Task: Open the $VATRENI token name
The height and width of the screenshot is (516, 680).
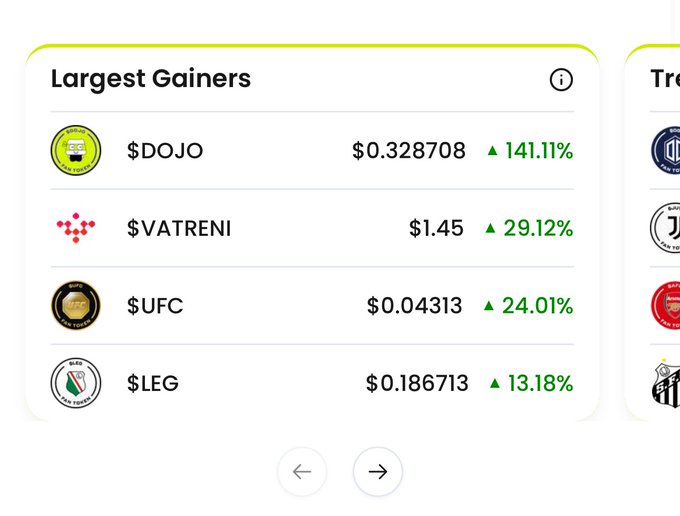Action: [x=179, y=228]
